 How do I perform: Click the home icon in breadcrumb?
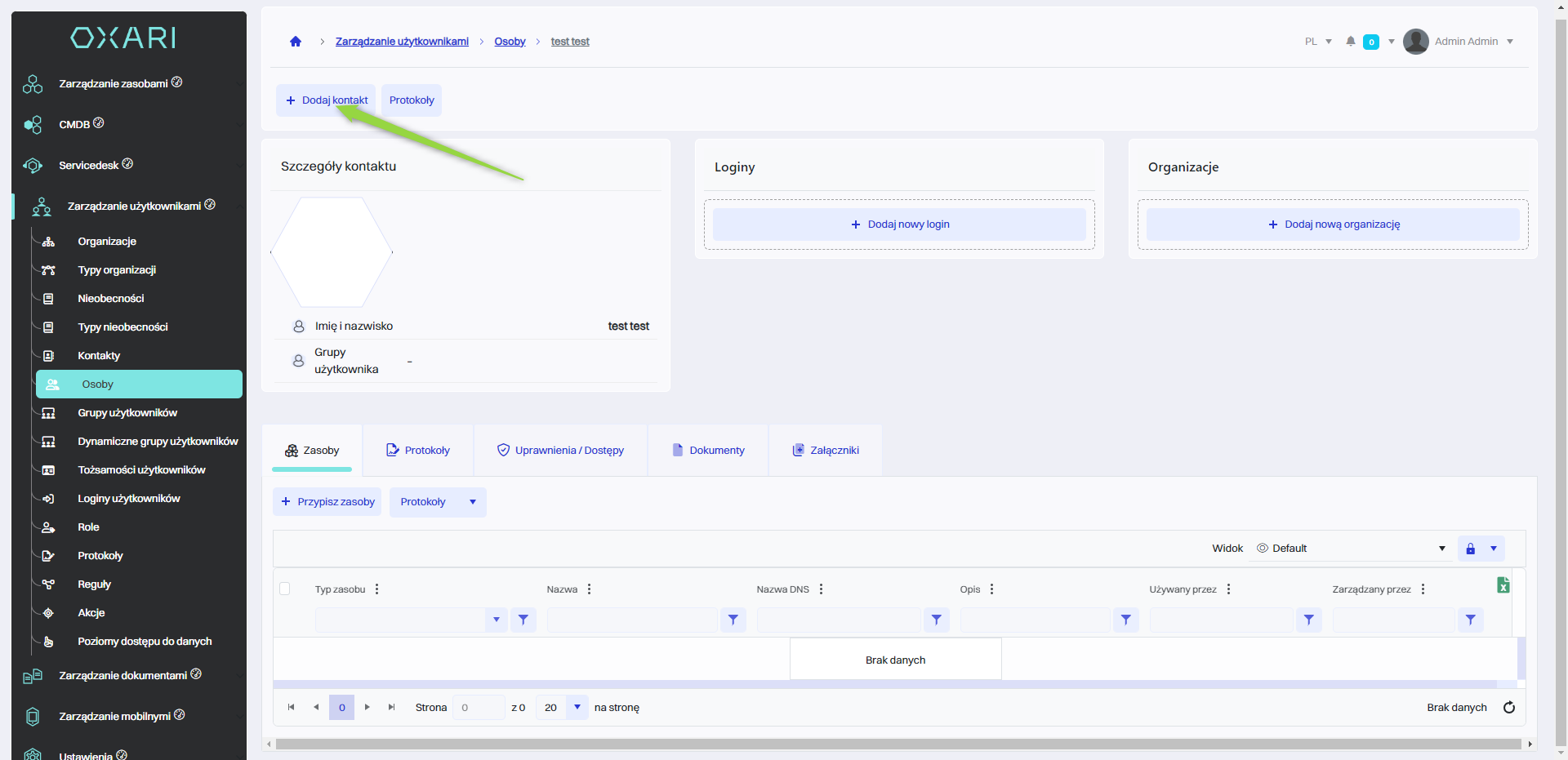[x=296, y=42]
